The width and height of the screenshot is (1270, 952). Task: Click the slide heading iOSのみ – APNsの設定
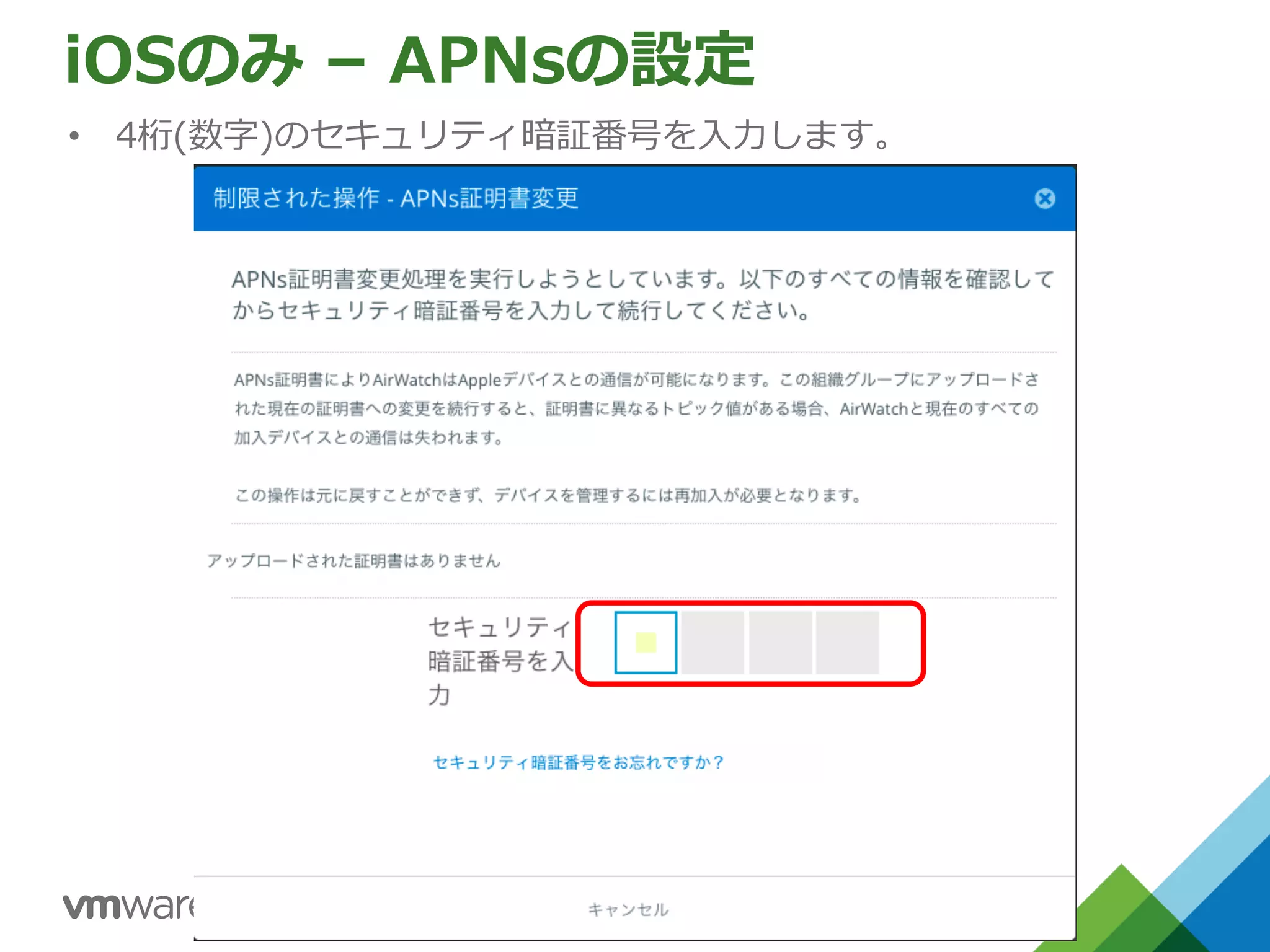coord(410,59)
